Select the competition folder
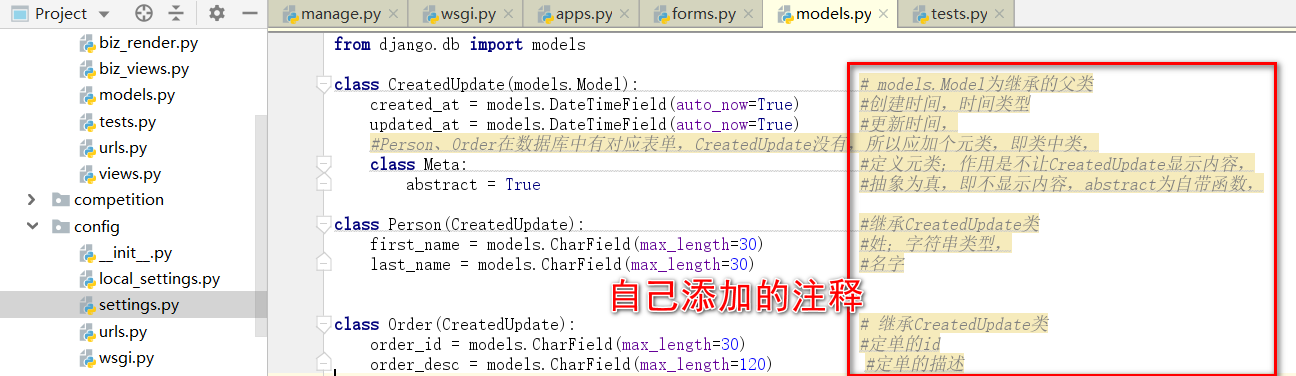The width and height of the screenshot is (1296, 376). (x=118, y=200)
